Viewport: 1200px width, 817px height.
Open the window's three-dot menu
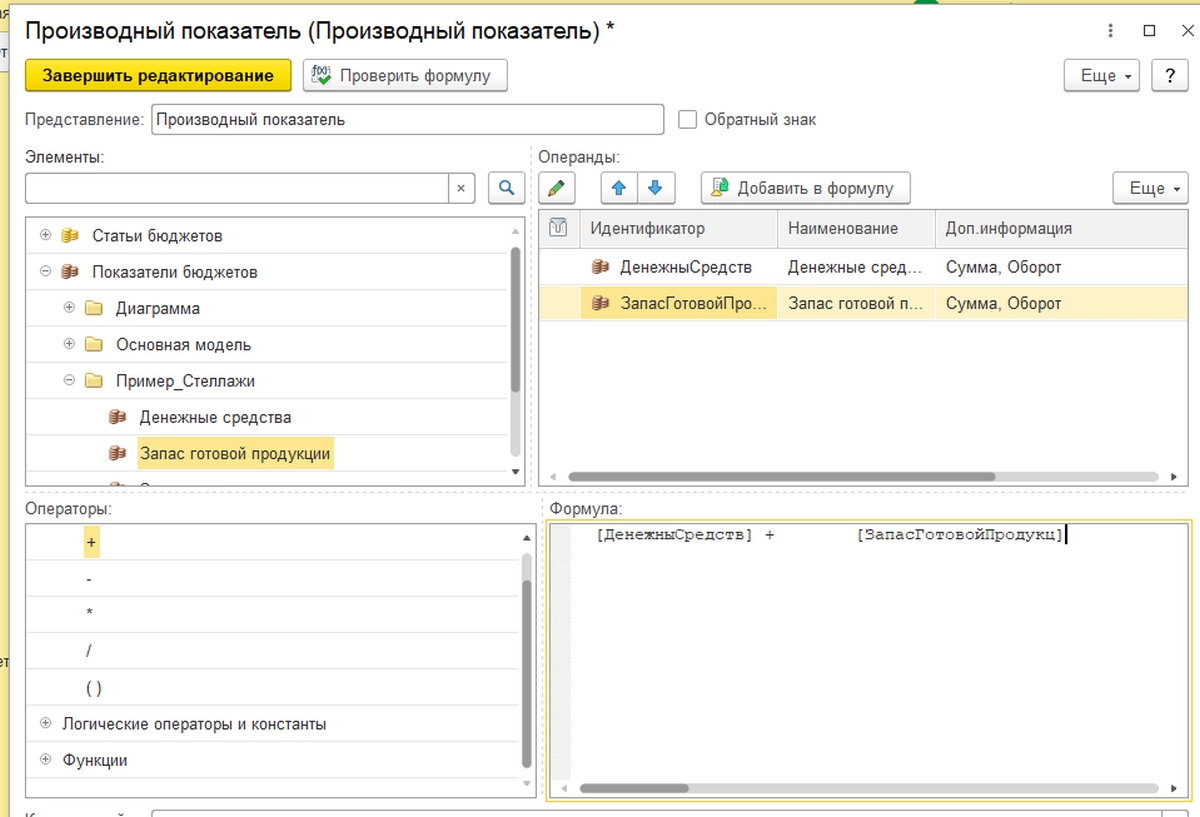point(1108,31)
